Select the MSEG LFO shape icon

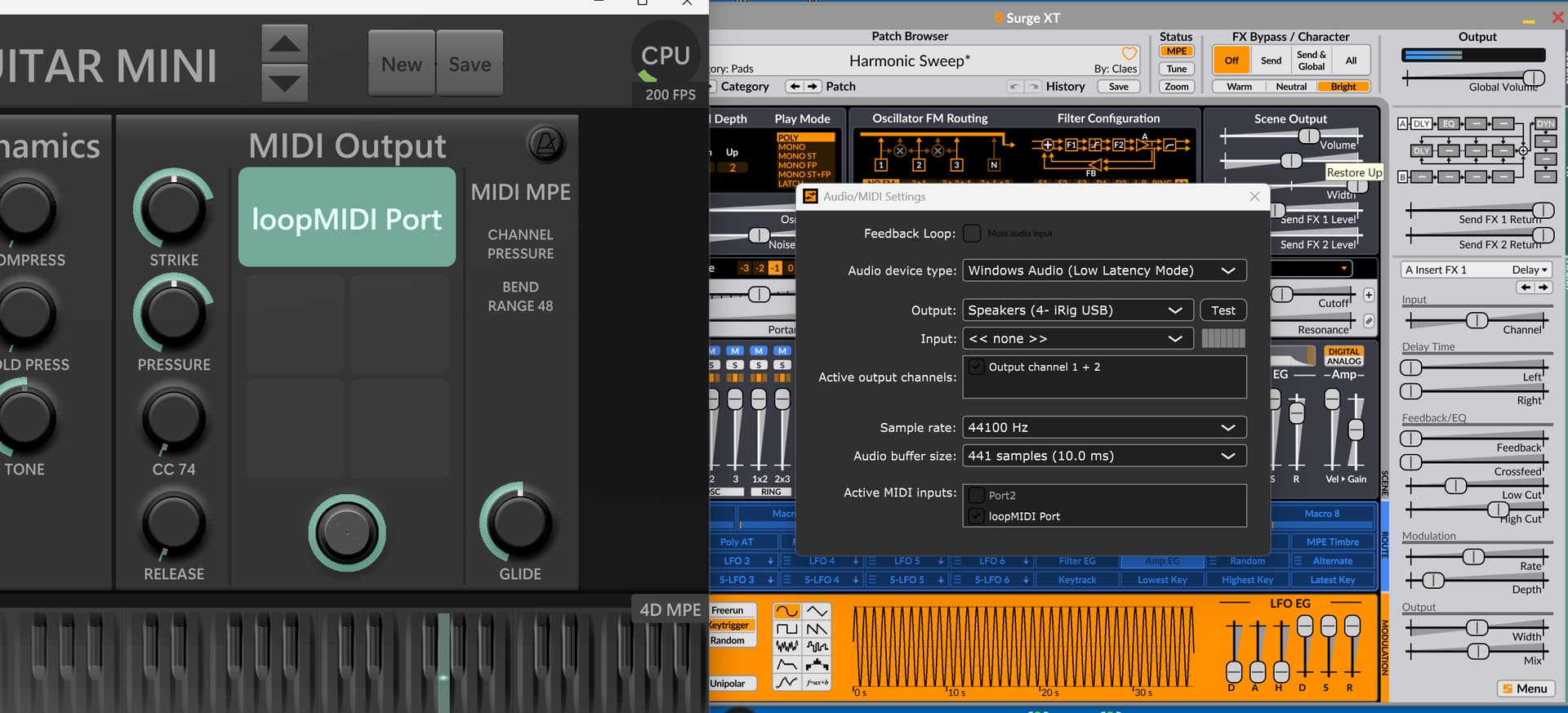click(x=786, y=683)
